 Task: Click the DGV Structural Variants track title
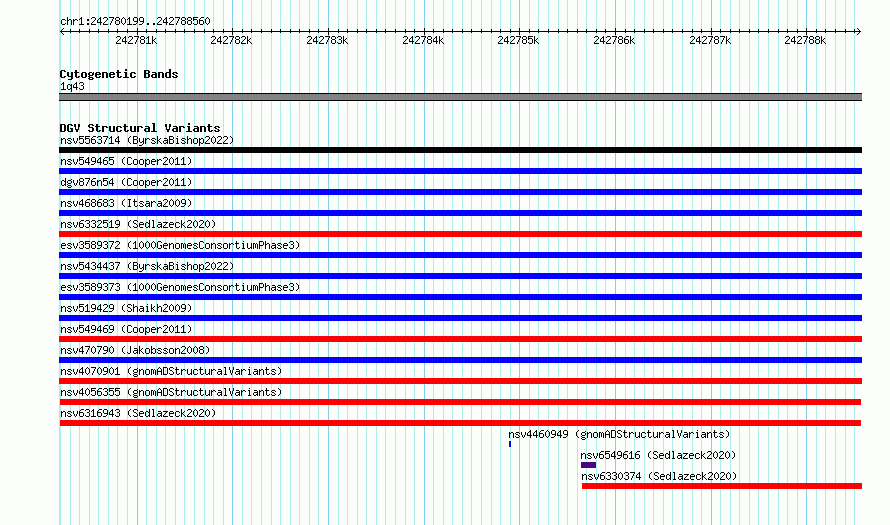140,128
